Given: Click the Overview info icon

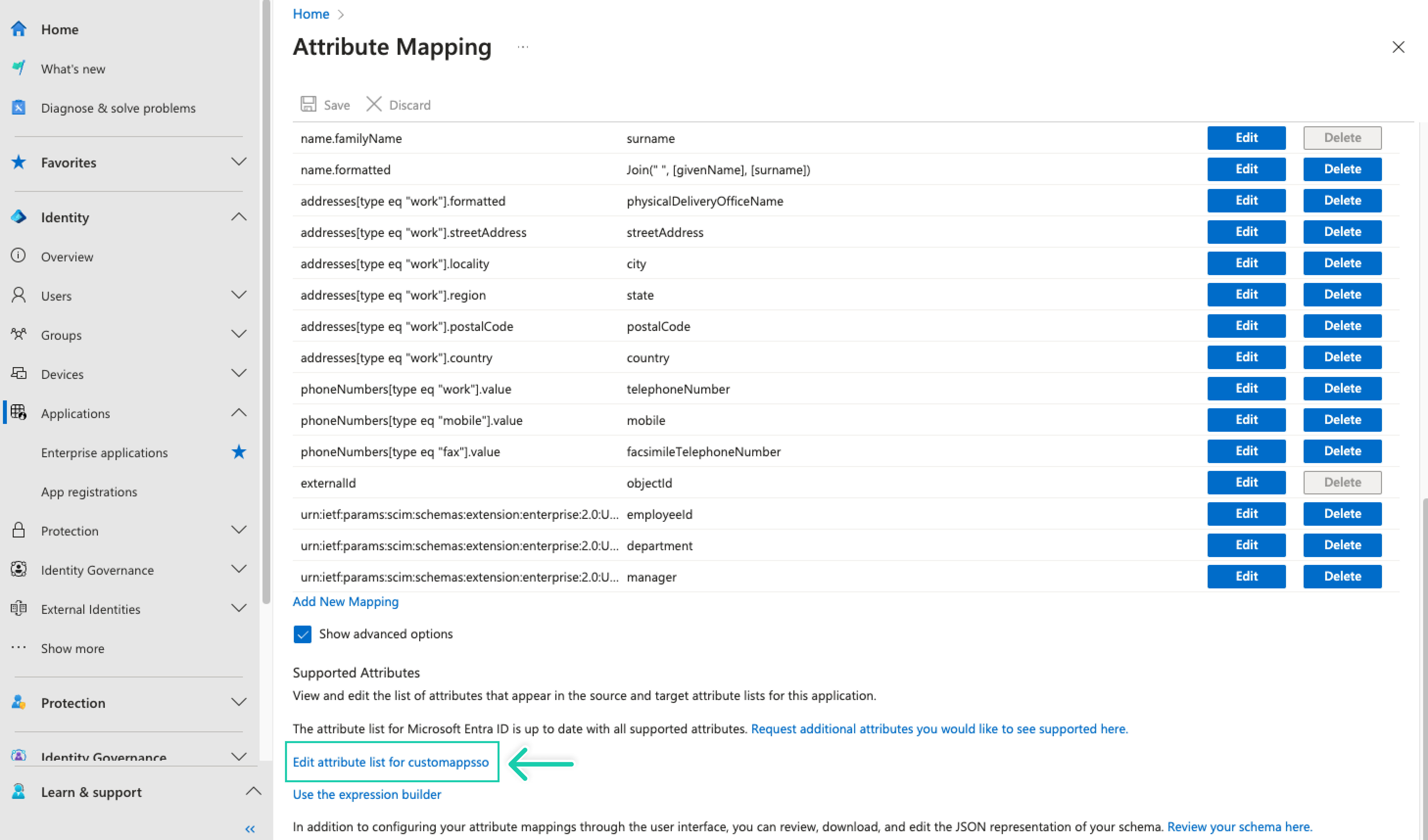Looking at the screenshot, I should point(19,256).
